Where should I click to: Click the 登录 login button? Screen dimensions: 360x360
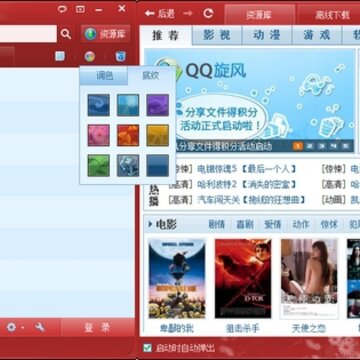(x=97, y=328)
